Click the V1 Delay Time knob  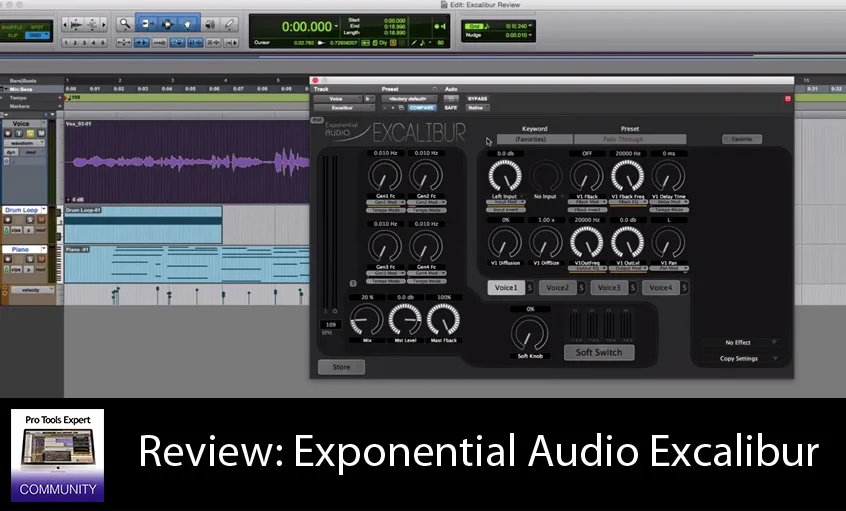click(668, 176)
